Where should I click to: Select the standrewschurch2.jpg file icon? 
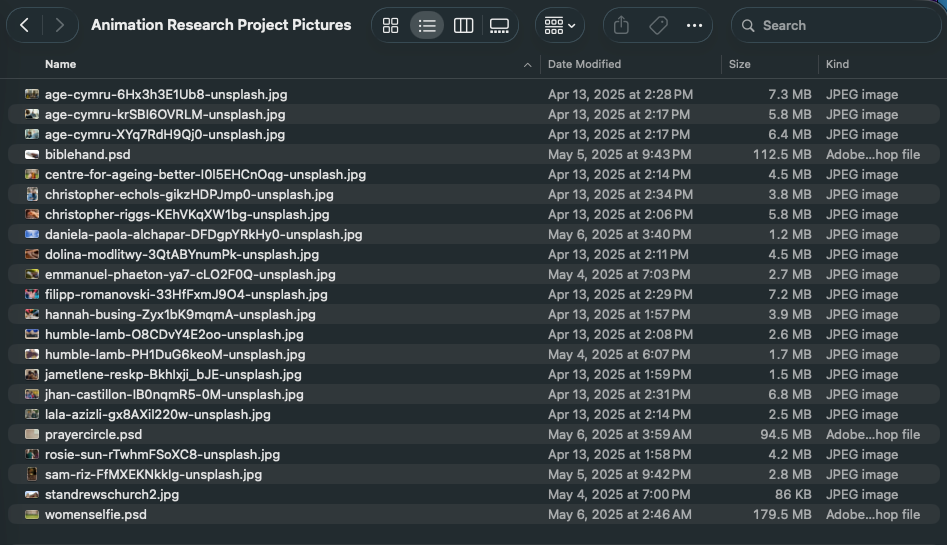pos(32,494)
